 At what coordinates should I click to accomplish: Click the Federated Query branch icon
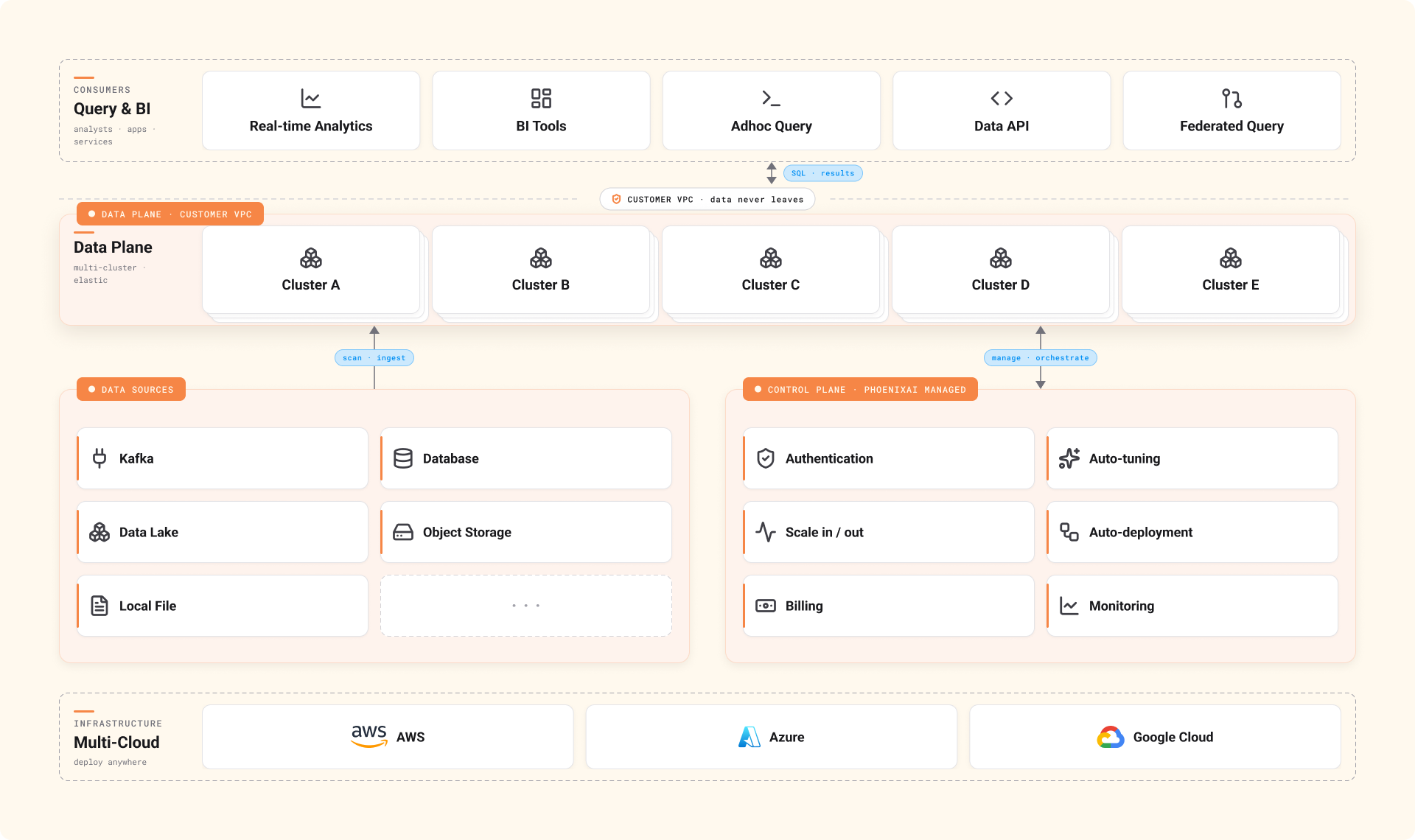1231,98
